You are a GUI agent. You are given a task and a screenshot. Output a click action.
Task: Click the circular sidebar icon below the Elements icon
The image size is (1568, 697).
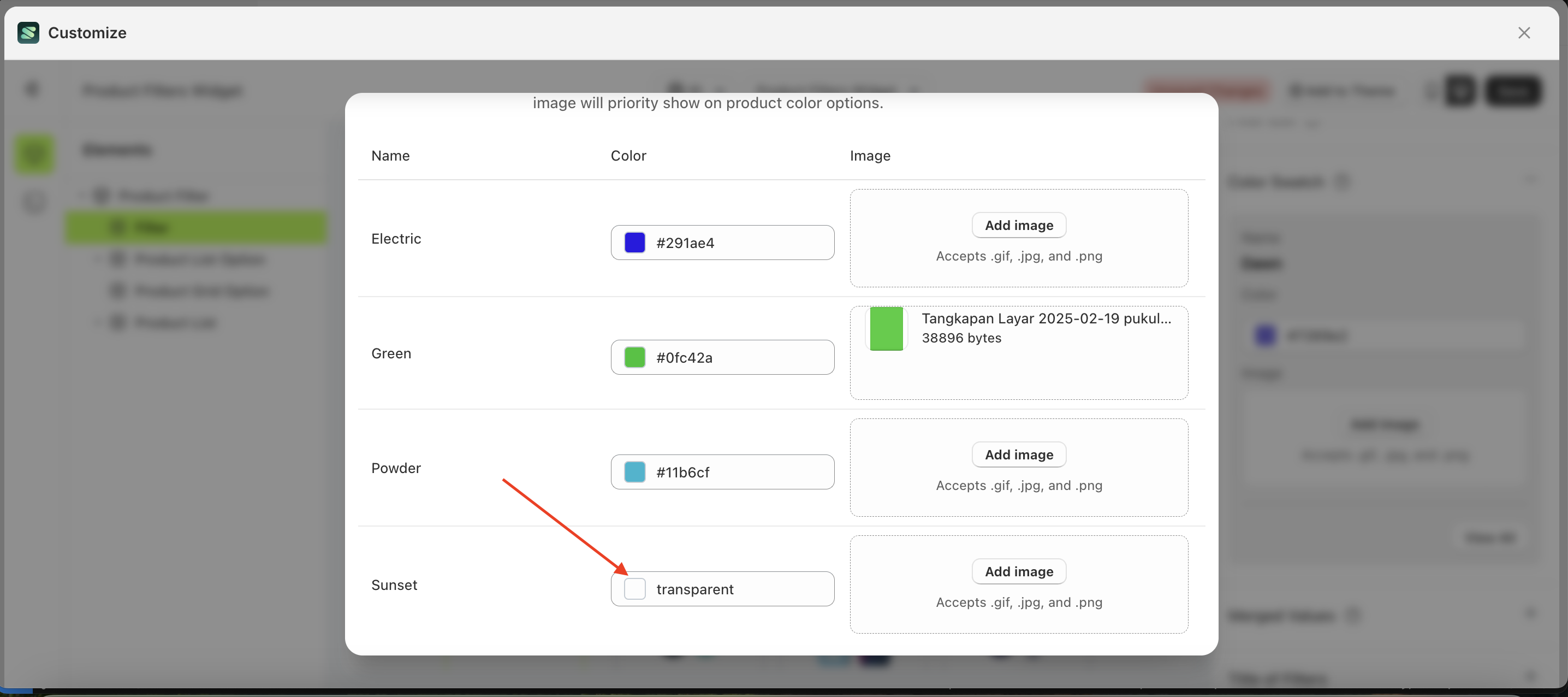35,202
